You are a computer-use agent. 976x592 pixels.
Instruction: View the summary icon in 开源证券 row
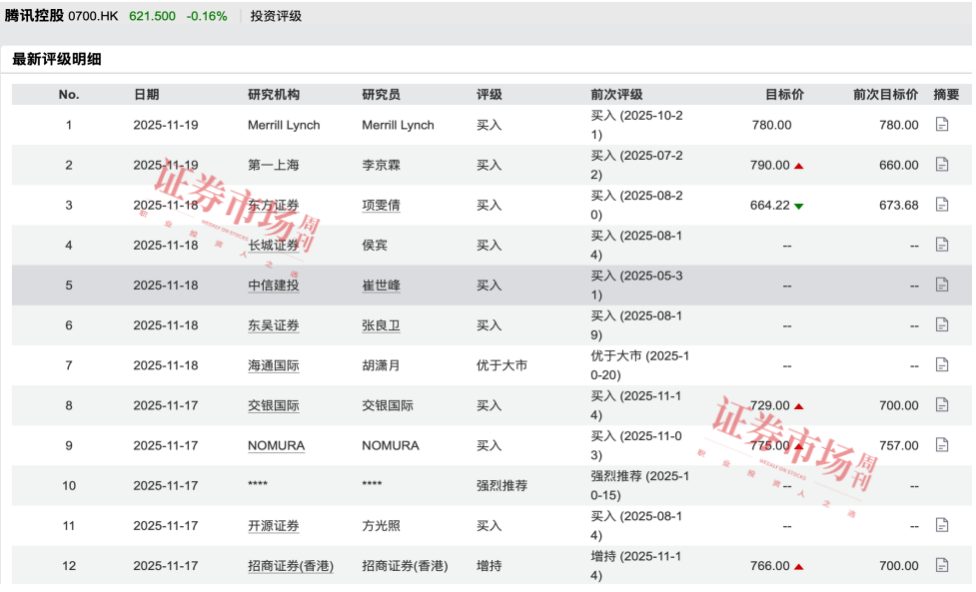(940, 525)
